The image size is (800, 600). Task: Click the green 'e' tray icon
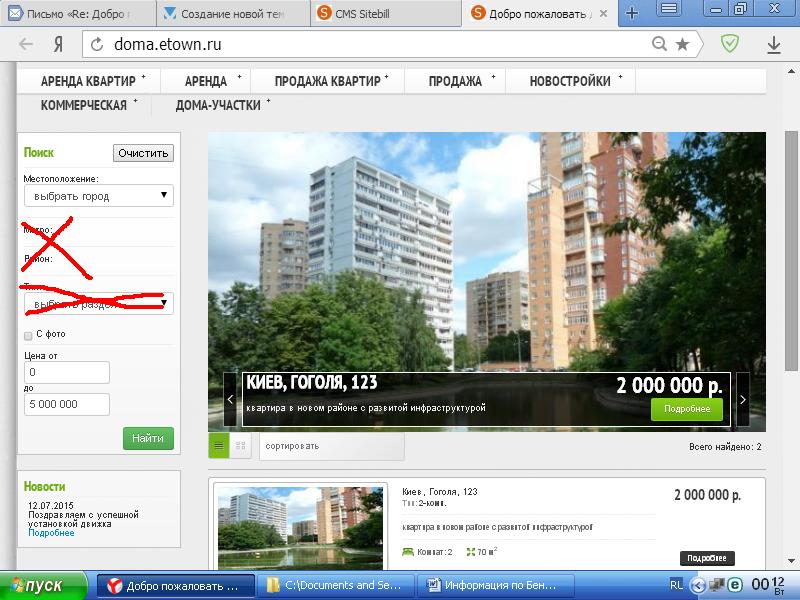735,585
